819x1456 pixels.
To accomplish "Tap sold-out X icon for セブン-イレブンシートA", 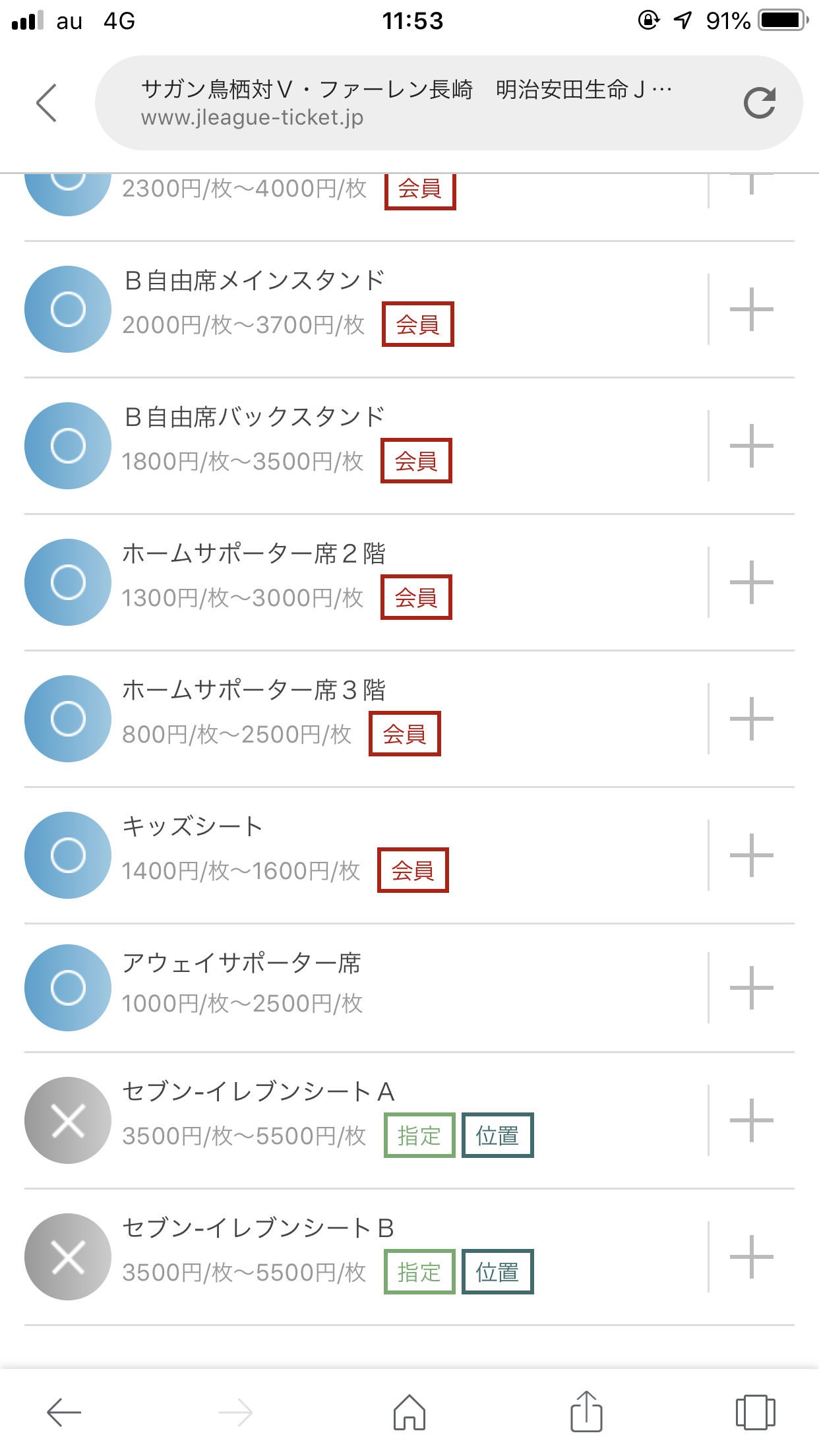I will pyautogui.click(x=68, y=1120).
